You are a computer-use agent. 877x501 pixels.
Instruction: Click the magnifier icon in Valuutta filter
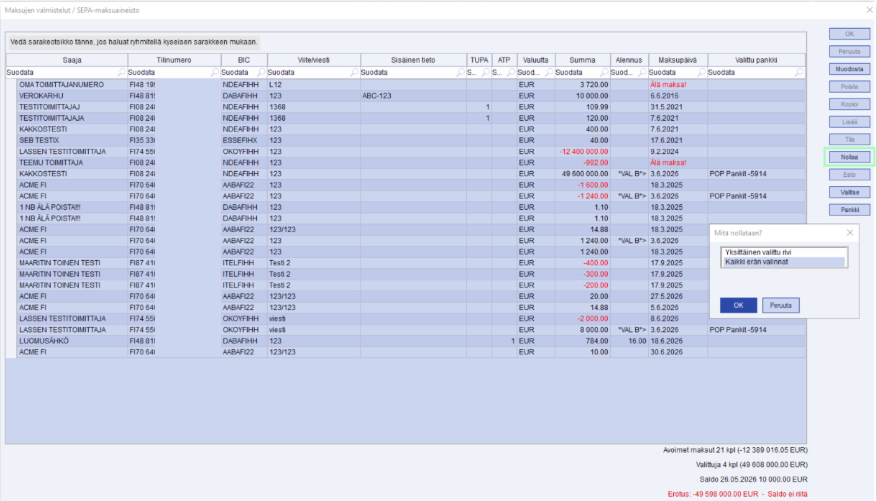tap(549, 73)
